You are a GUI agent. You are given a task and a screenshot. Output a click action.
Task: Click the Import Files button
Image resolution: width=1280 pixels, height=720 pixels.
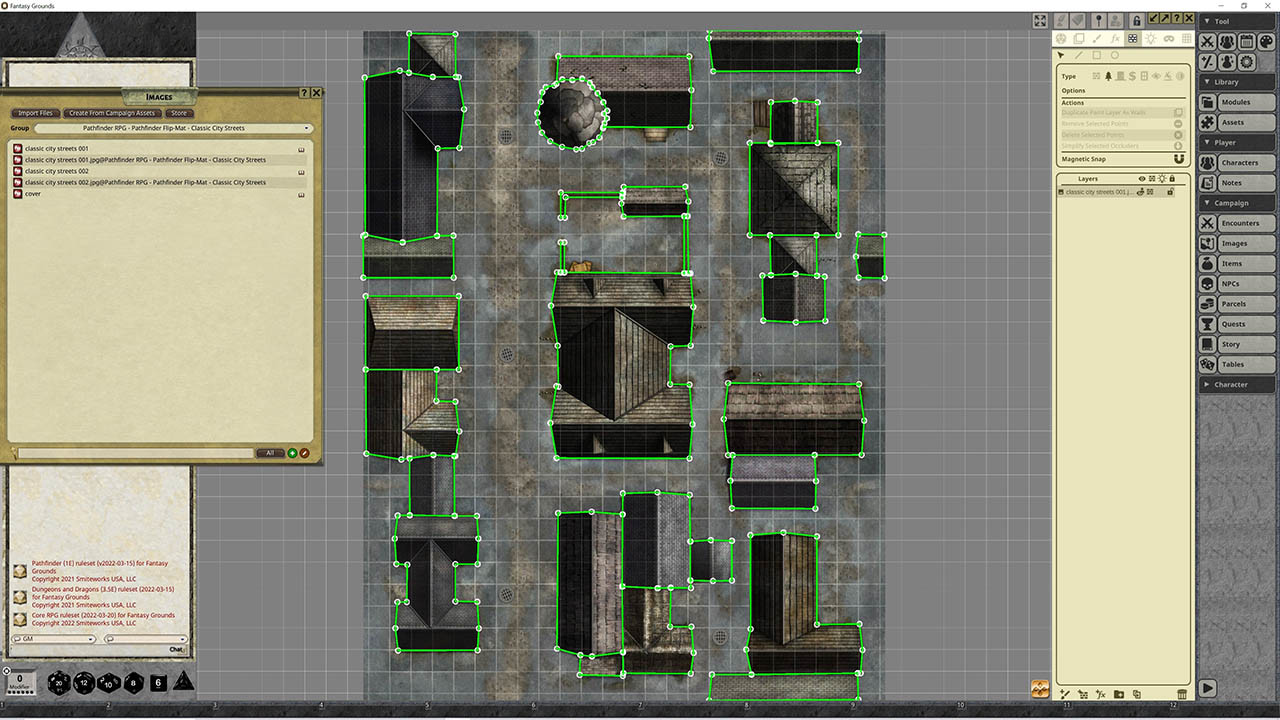(x=34, y=113)
